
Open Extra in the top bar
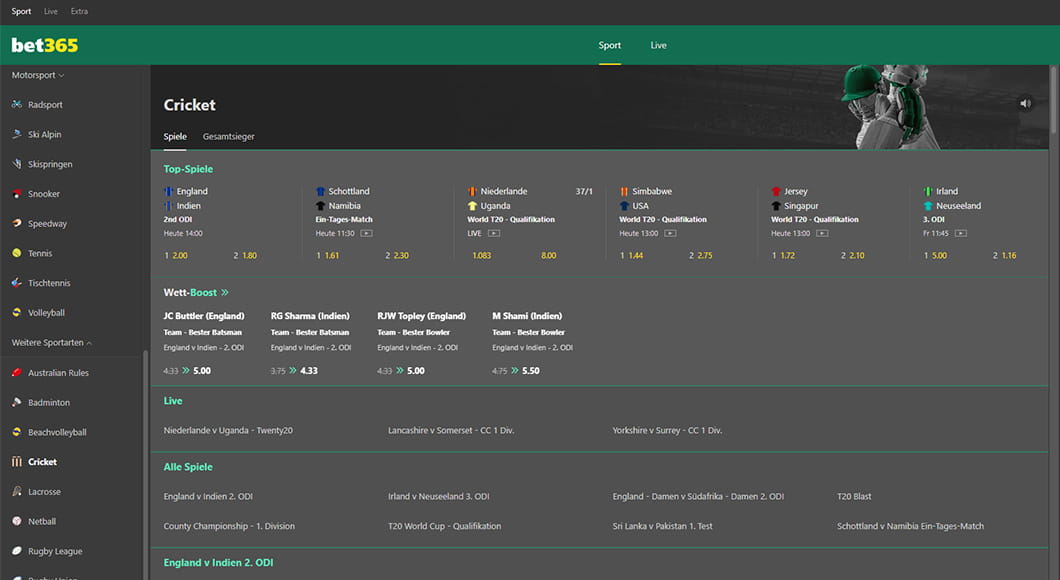coord(79,11)
